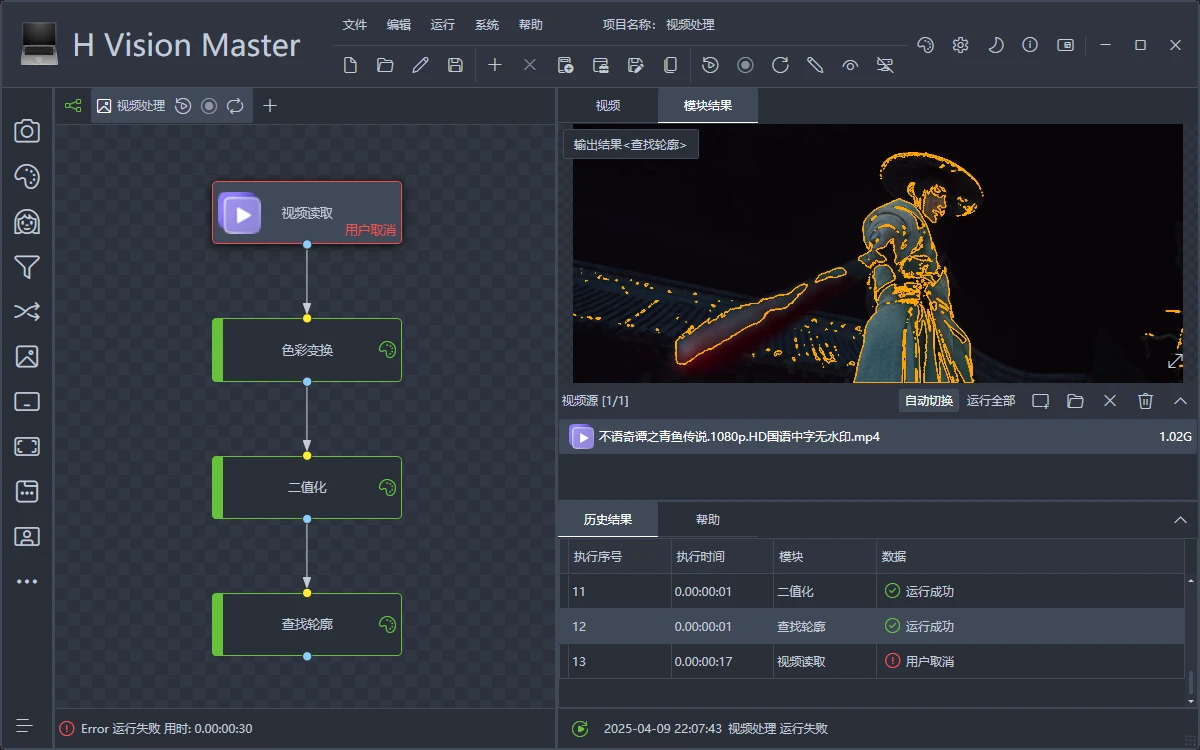1200x750 pixels.
Task: Save project using the floppy disk icon
Action: pyautogui.click(x=455, y=65)
